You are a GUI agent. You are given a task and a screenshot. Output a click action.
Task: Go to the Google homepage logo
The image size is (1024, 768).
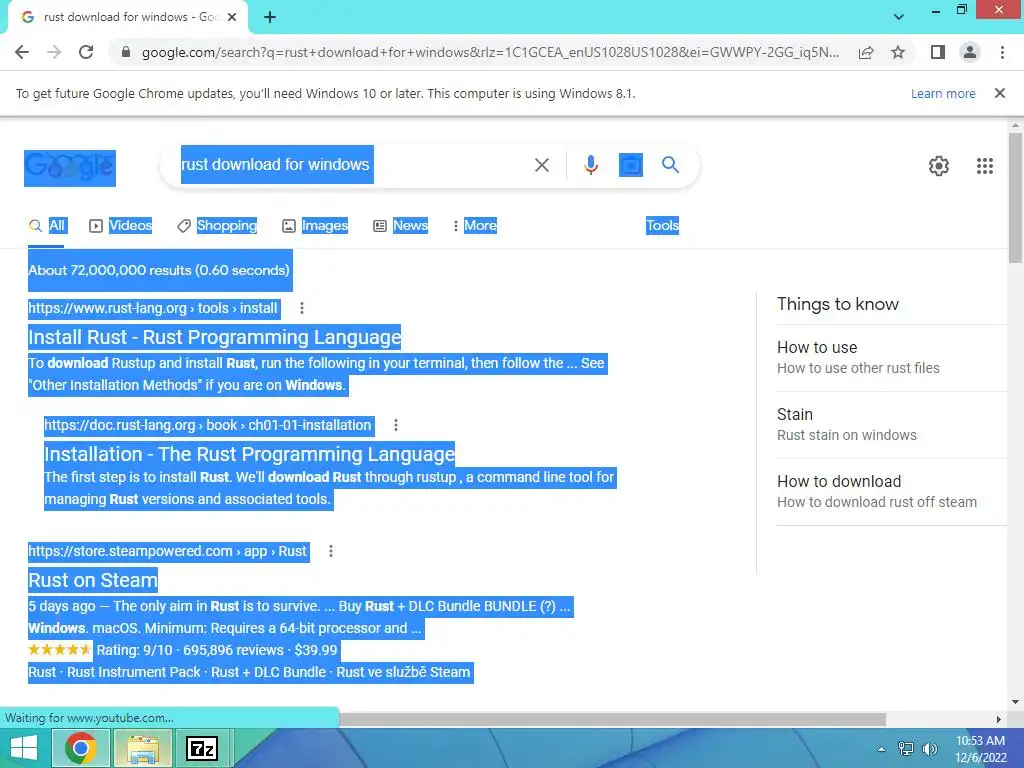coord(70,168)
